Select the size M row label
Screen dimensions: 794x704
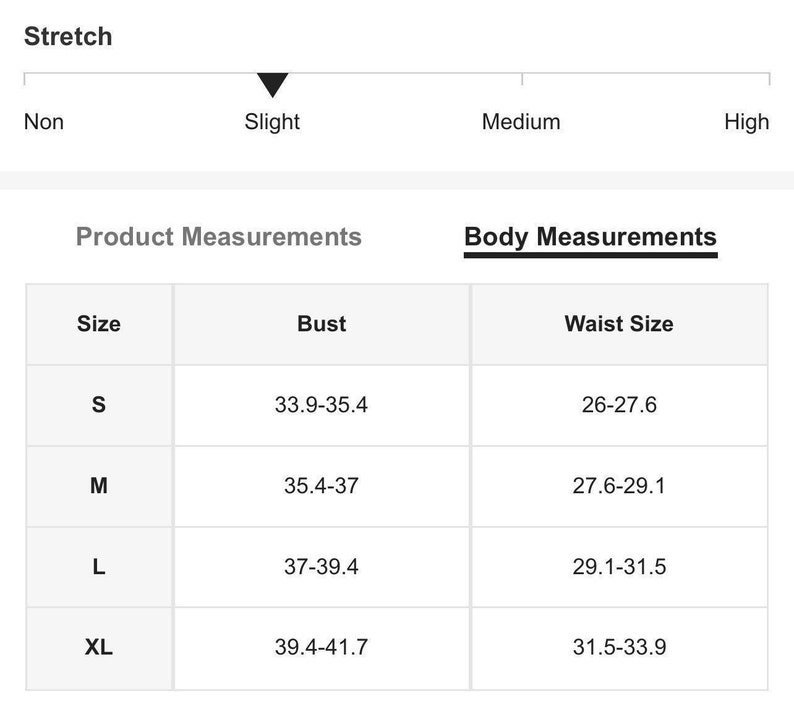pos(99,486)
